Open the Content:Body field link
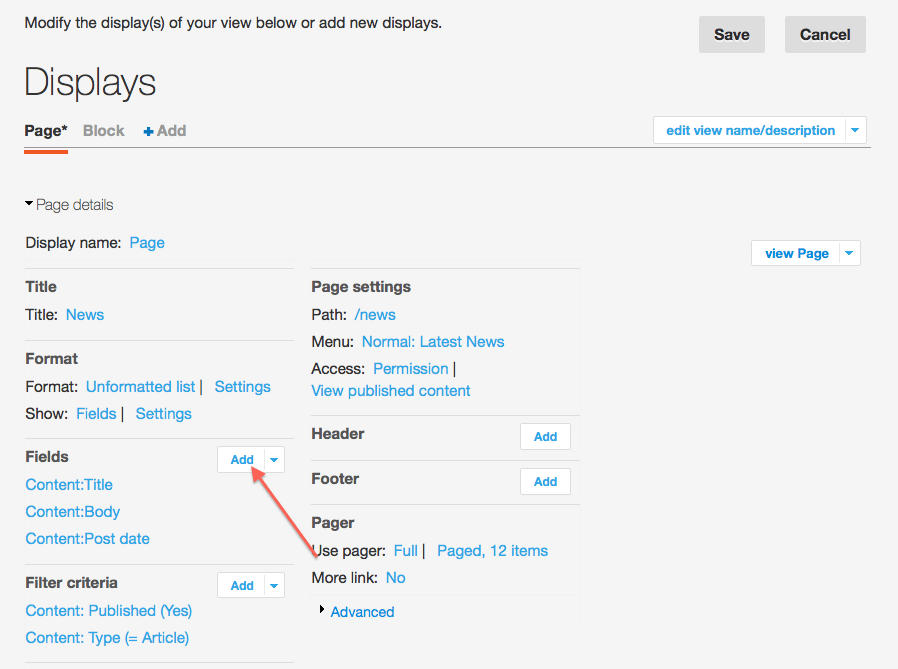This screenshot has width=898, height=669. tap(73, 511)
